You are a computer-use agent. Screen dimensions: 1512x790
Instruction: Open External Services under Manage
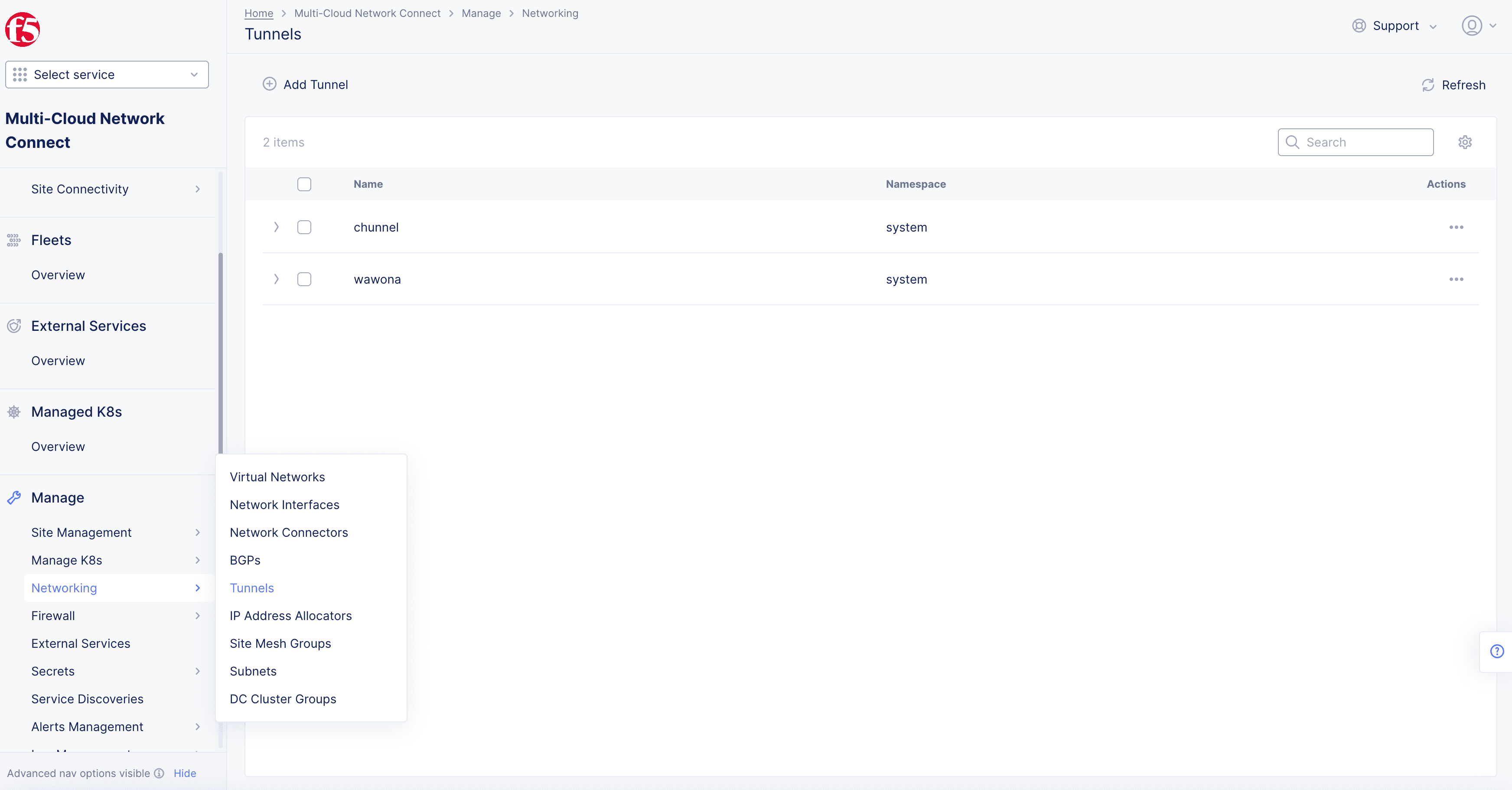[x=81, y=644]
